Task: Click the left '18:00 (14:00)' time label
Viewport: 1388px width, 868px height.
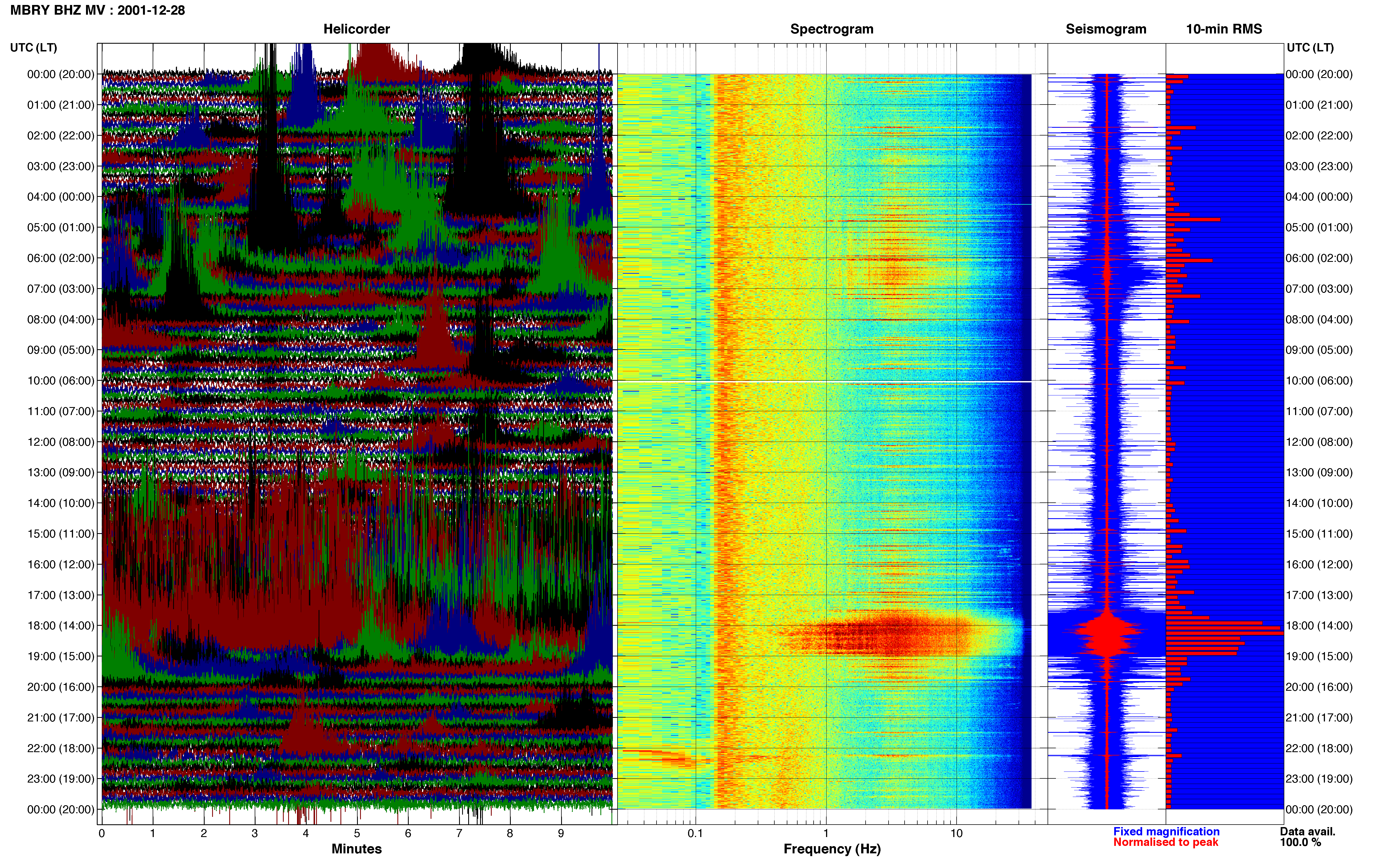Action: click(x=61, y=626)
